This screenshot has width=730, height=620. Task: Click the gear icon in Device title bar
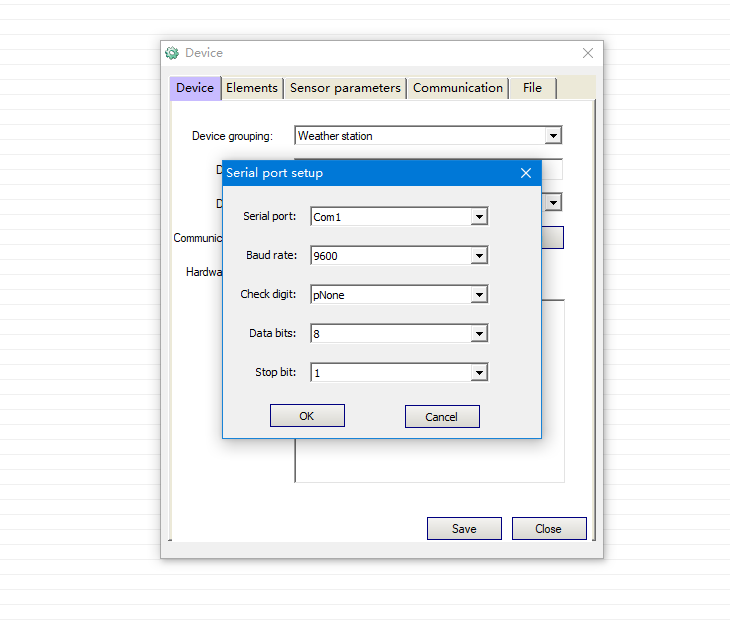(x=172, y=53)
